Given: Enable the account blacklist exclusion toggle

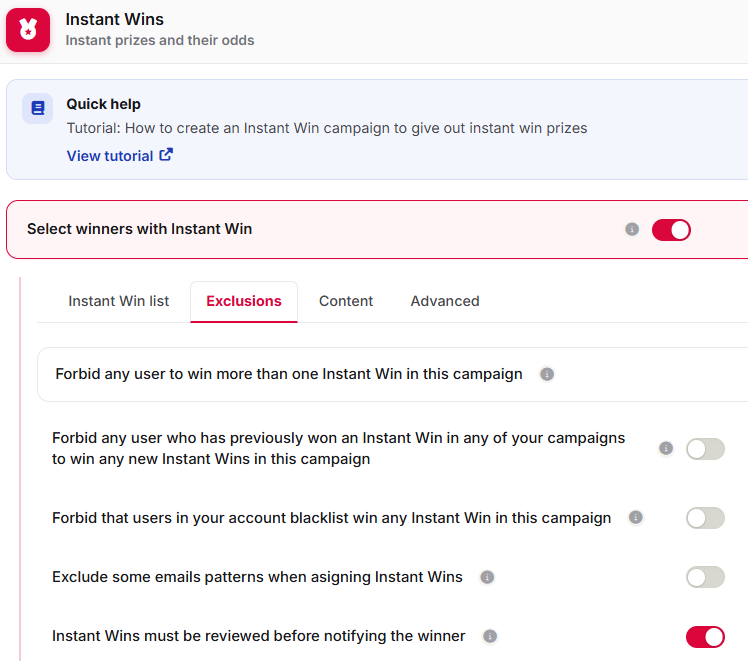Looking at the screenshot, I should [x=705, y=518].
